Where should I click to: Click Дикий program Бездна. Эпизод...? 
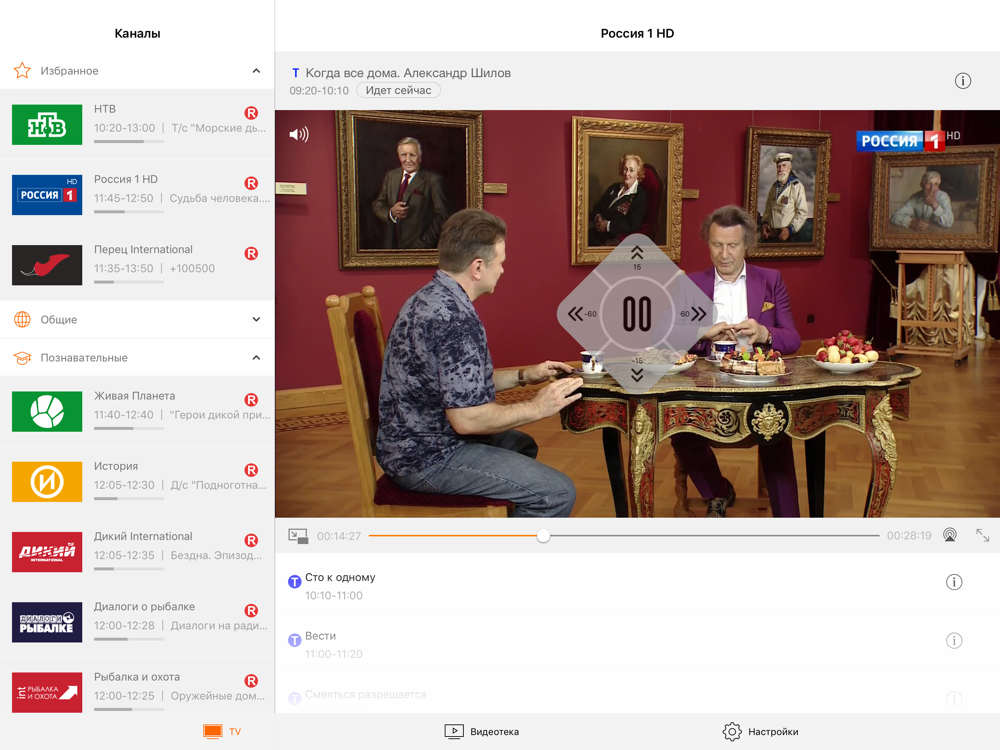[x=216, y=555]
